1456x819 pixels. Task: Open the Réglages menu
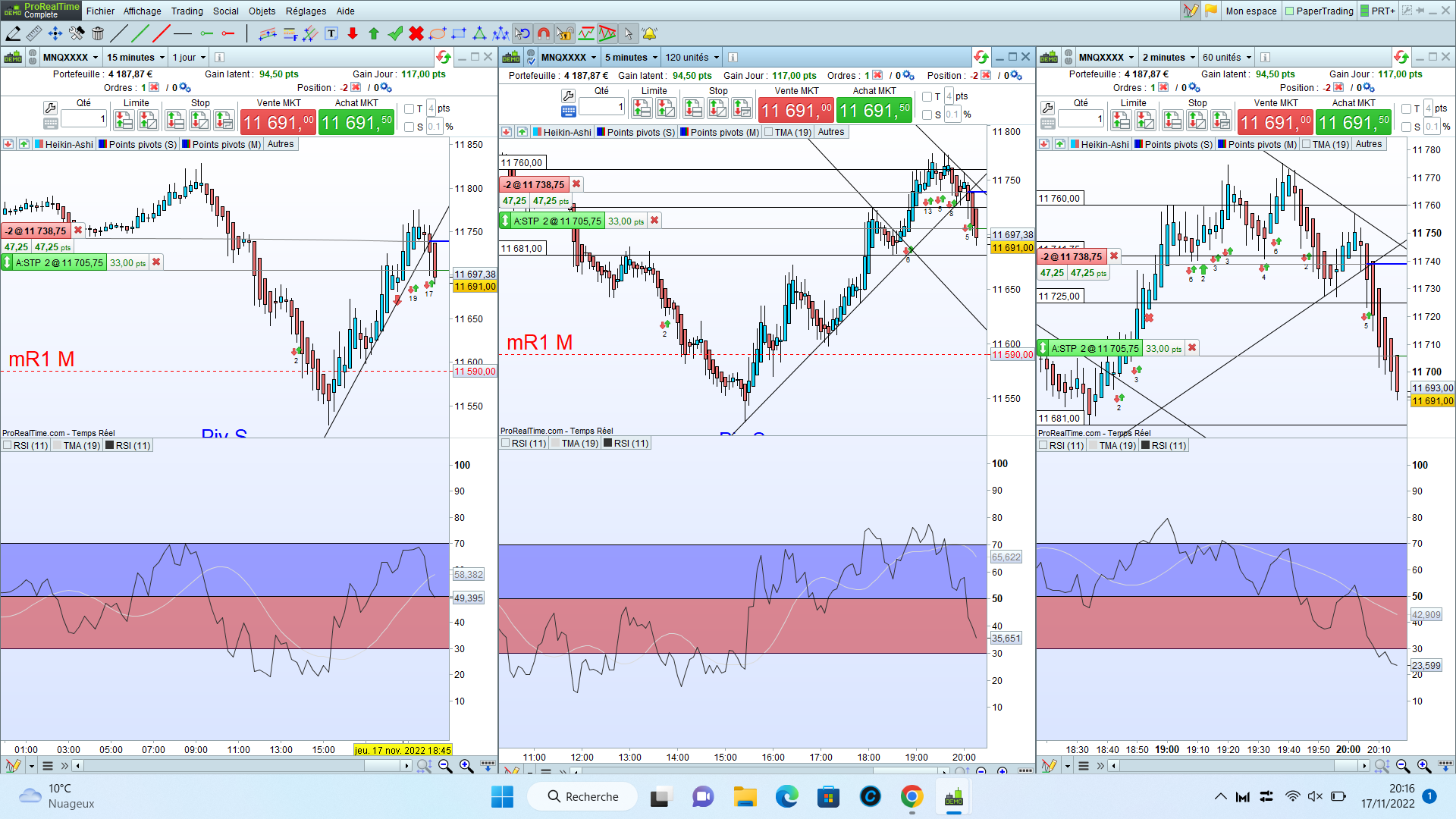click(x=306, y=11)
